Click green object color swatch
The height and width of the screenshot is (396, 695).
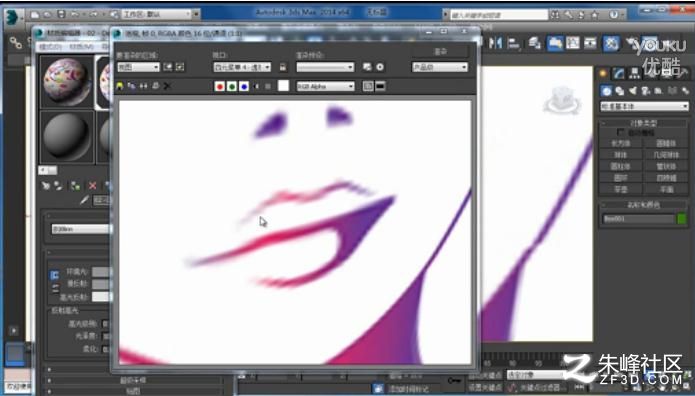coord(682,219)
